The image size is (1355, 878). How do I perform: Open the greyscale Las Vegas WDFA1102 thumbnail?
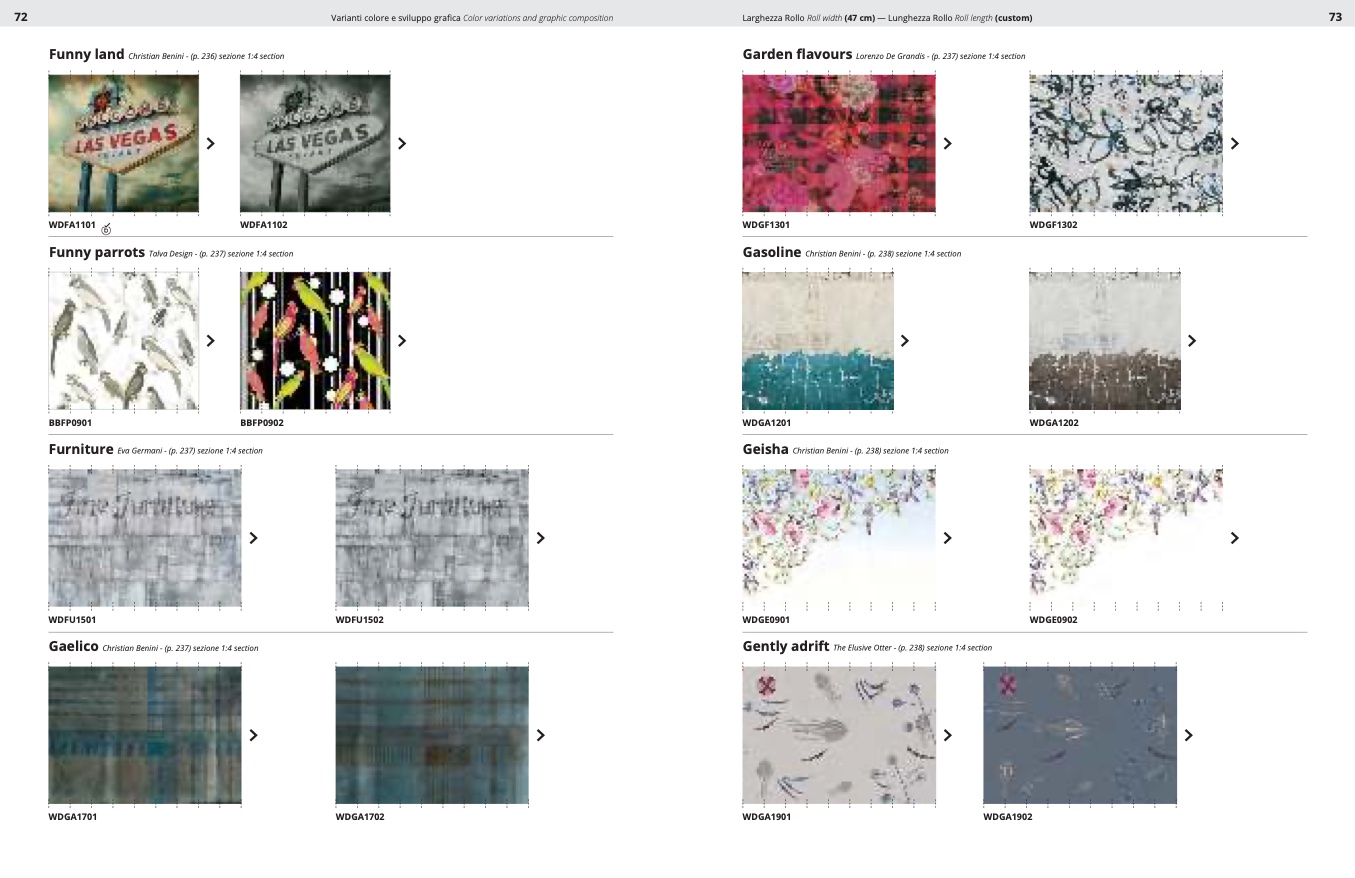click(315, 143)
